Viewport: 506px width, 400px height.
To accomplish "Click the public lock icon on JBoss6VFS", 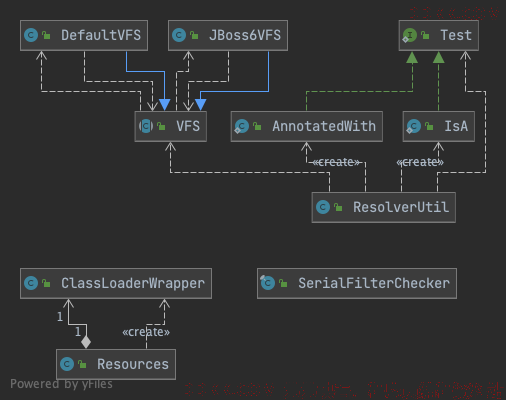I will (194, 35).
